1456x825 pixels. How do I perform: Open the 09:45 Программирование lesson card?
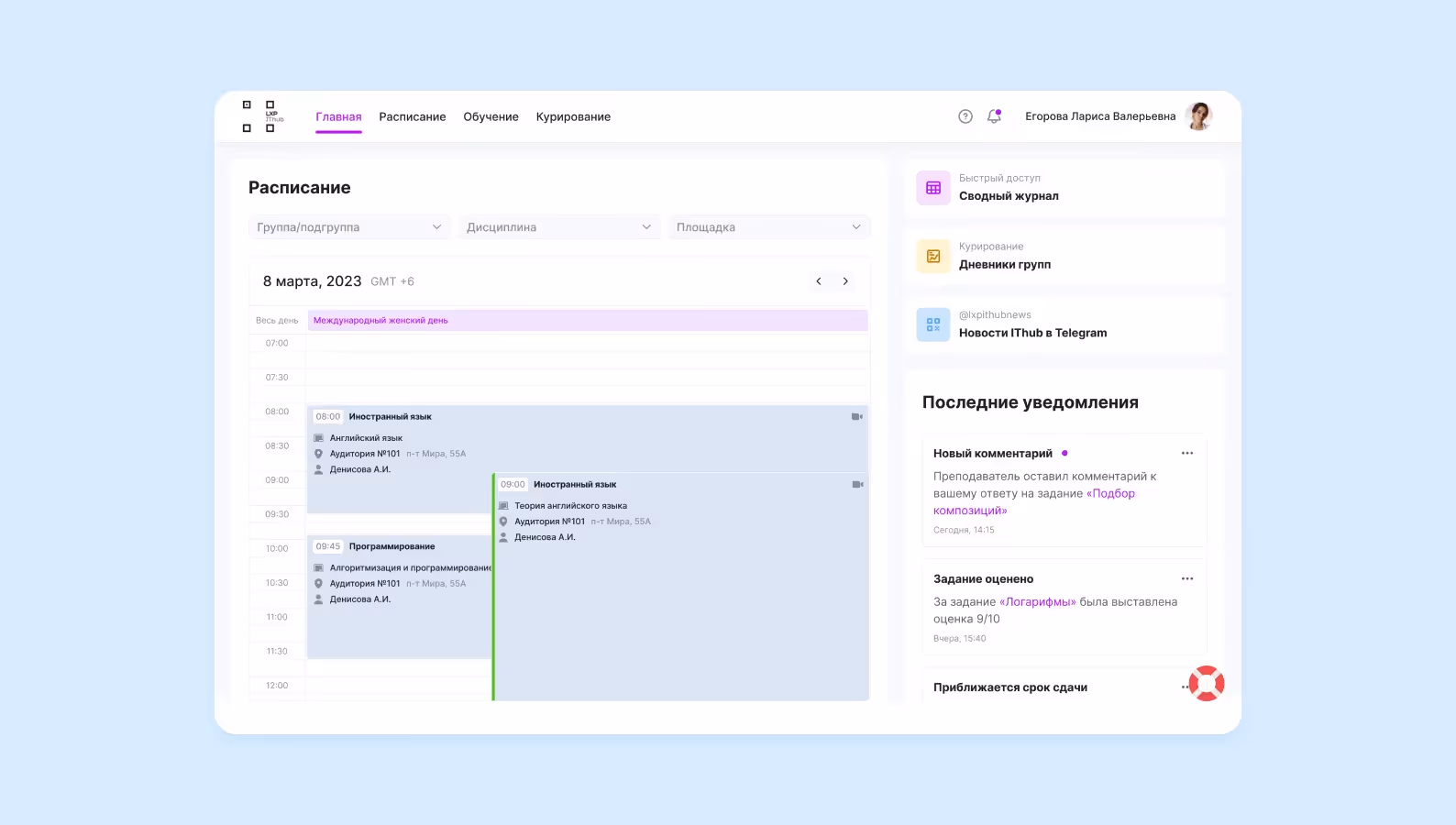400,597
